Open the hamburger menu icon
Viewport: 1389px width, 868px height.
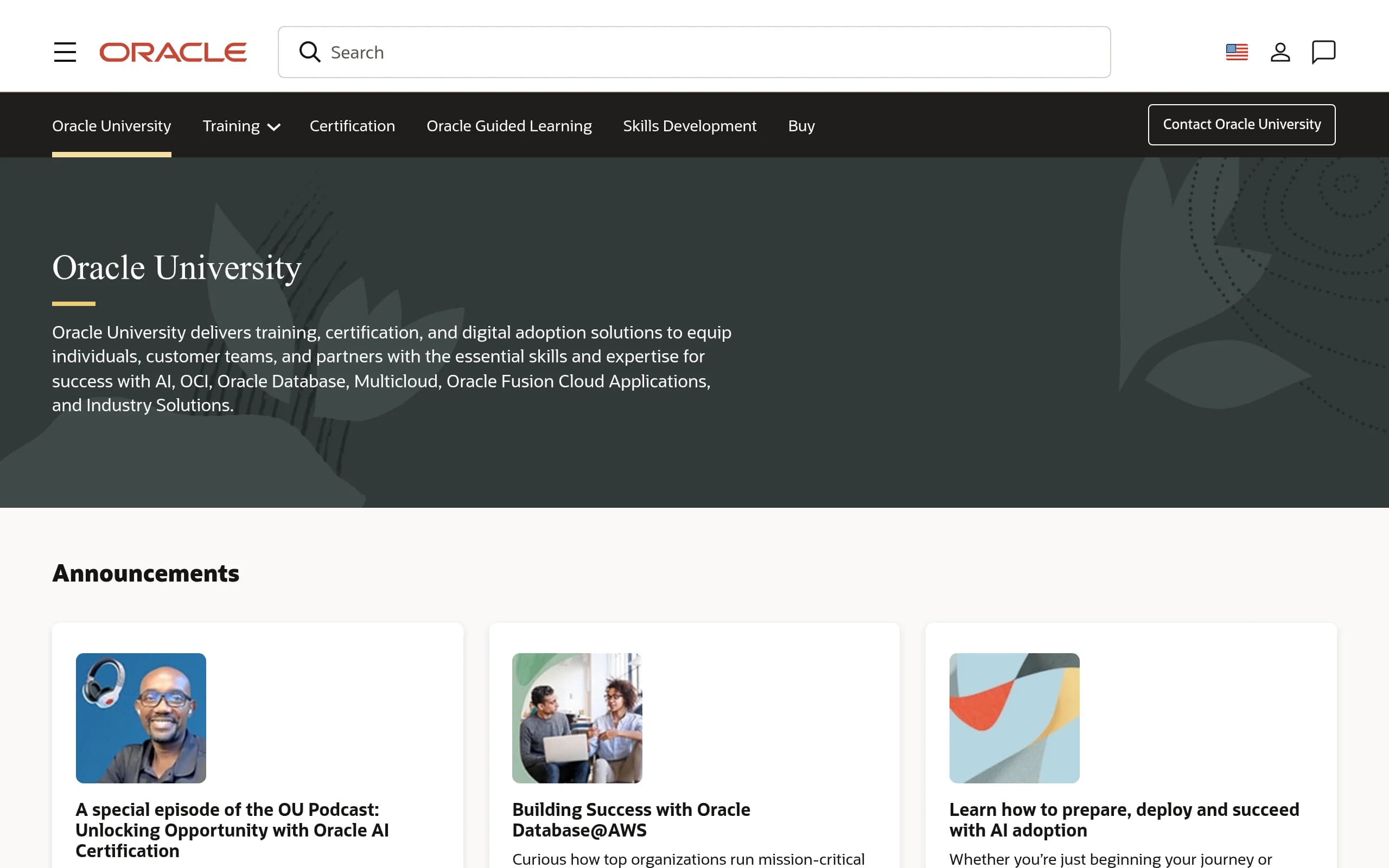coord(65,52)
